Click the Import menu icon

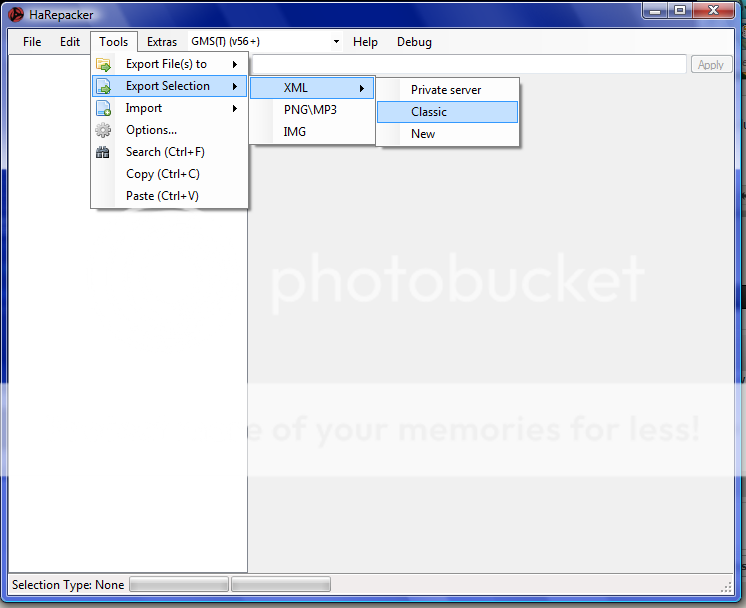[103, 109]
